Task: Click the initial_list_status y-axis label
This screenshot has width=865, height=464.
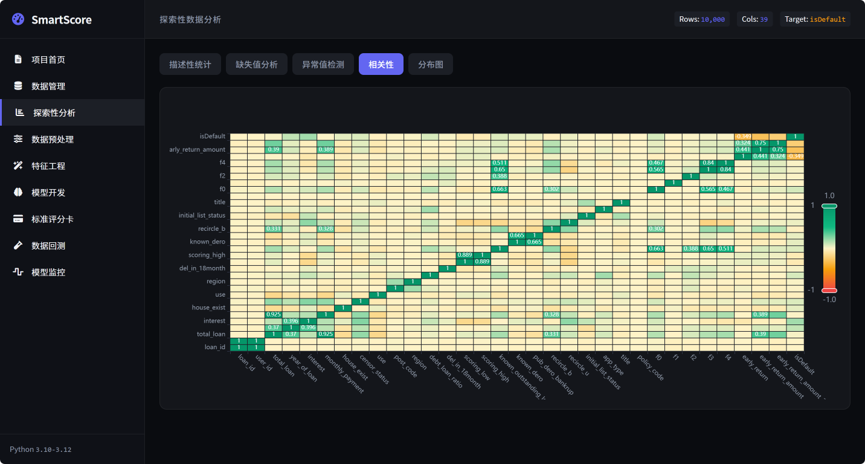Action: [202, 215]
